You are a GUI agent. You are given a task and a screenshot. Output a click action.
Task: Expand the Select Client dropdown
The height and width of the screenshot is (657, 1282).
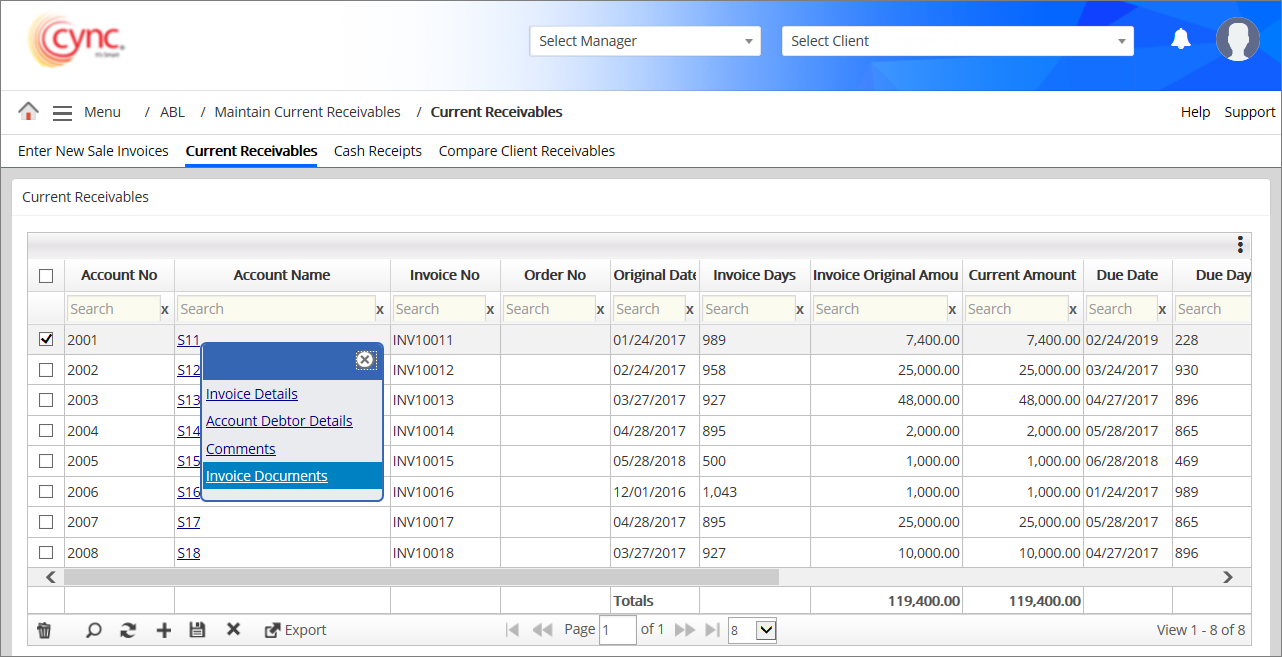(x=957, y=41)
